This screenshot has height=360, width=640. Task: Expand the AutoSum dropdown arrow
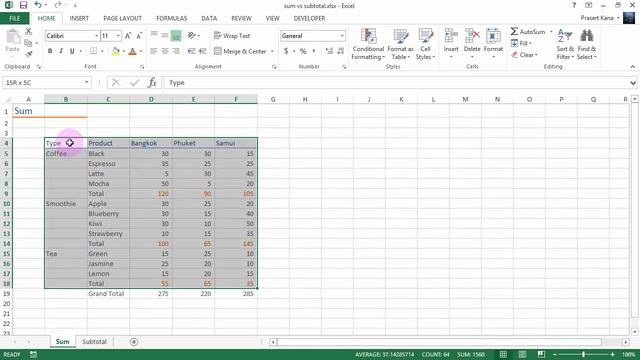[x=551, y=31]
